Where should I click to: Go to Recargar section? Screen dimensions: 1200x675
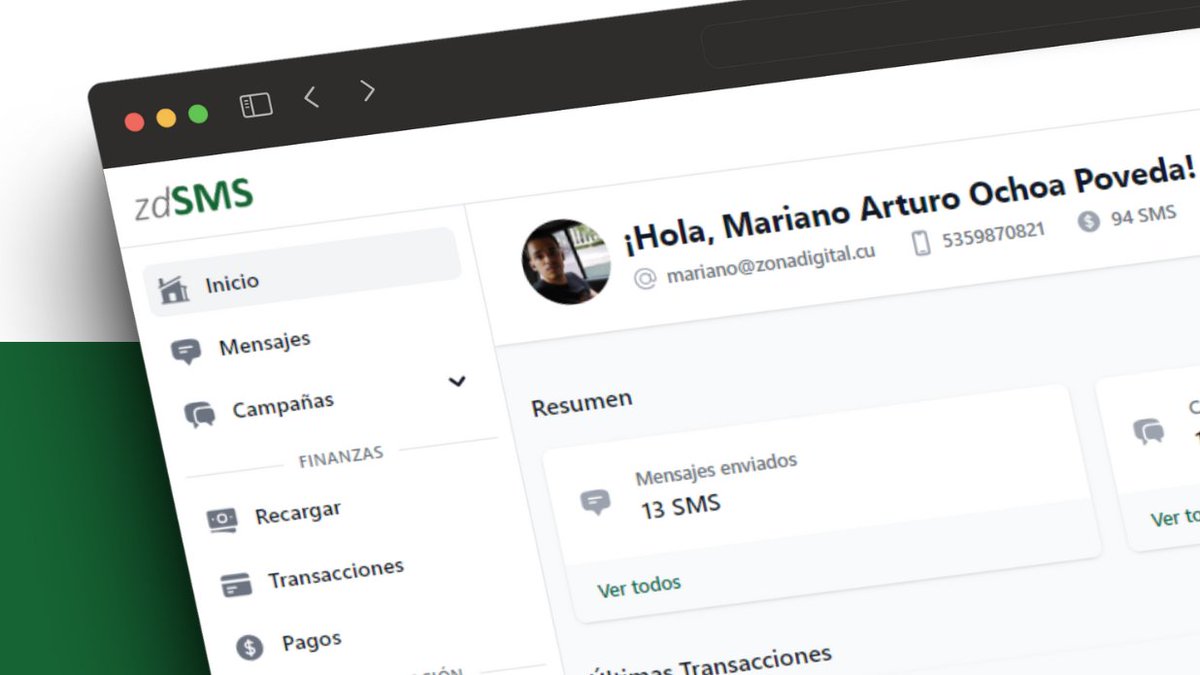click(298, 514)
